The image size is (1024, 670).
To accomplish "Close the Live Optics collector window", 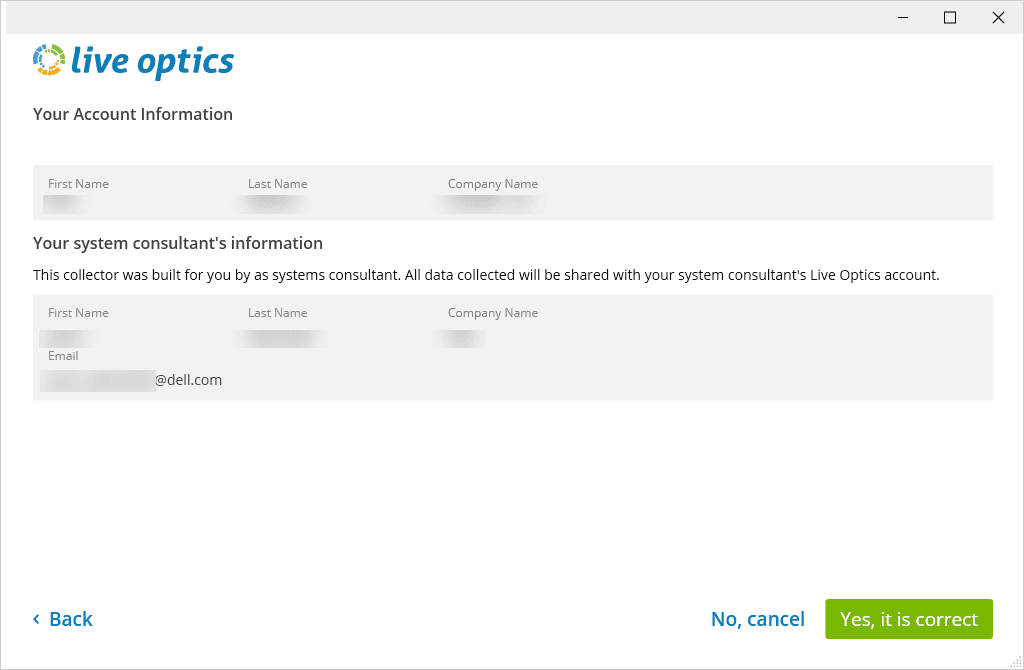I will pyautogui.click(x=998, y=17).
